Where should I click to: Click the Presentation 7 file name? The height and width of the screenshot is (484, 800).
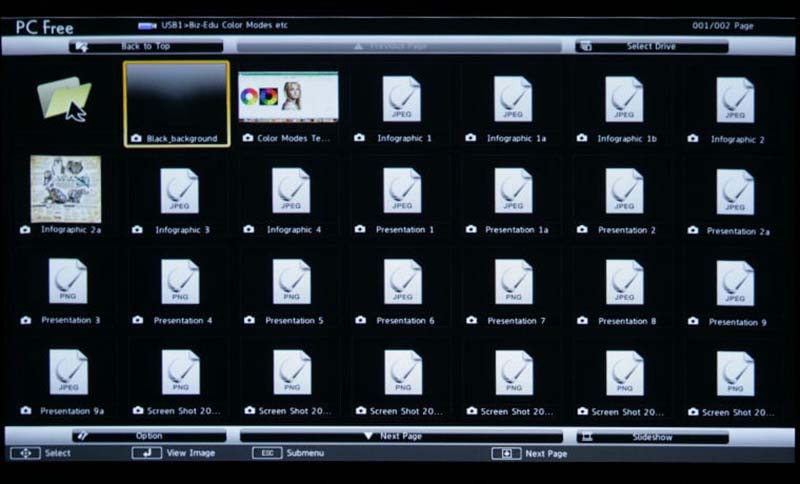coord(516,321)
